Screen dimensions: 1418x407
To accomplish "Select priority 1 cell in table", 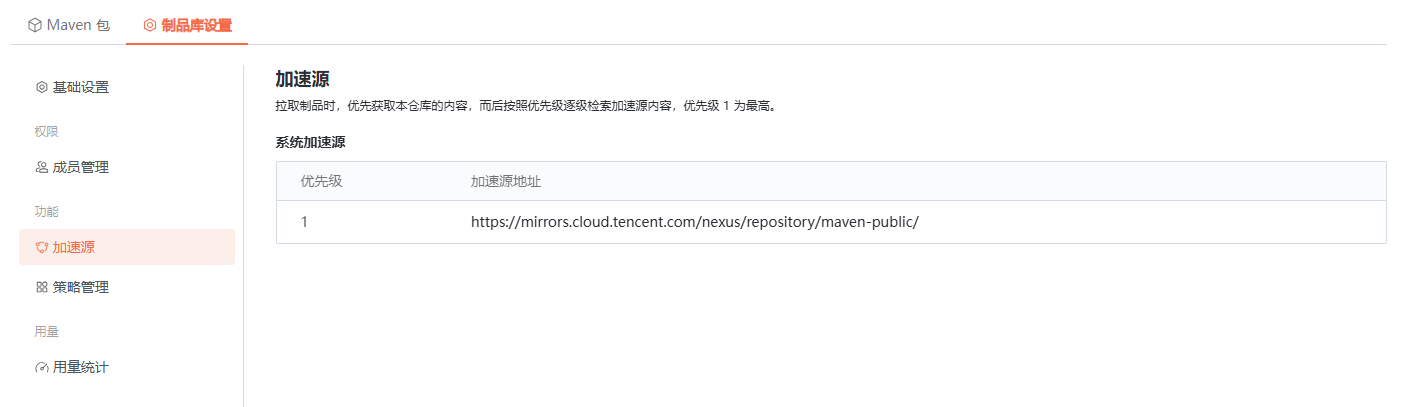I will [x=304, y=222].
